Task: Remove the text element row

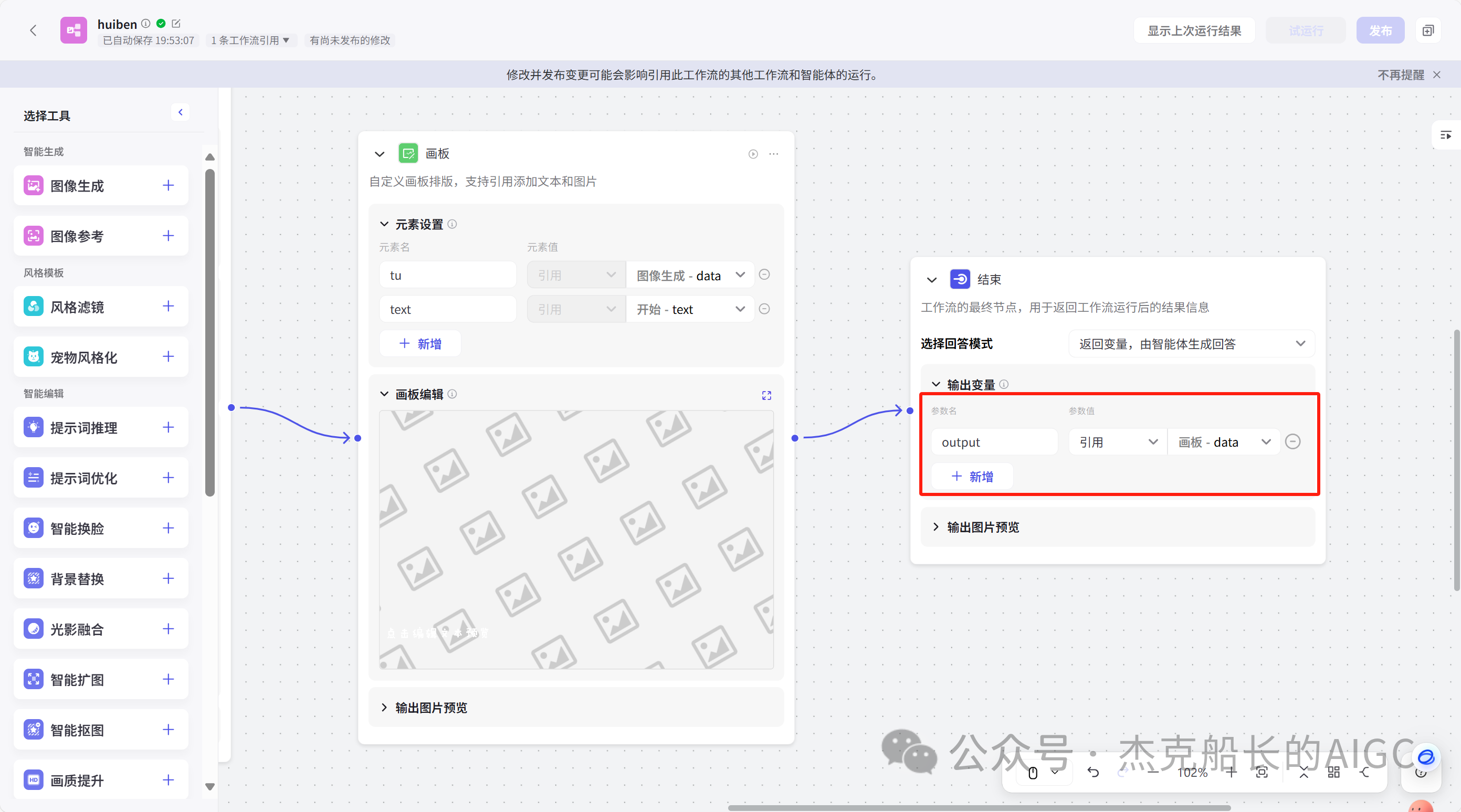Action: (x=764, y=309)
